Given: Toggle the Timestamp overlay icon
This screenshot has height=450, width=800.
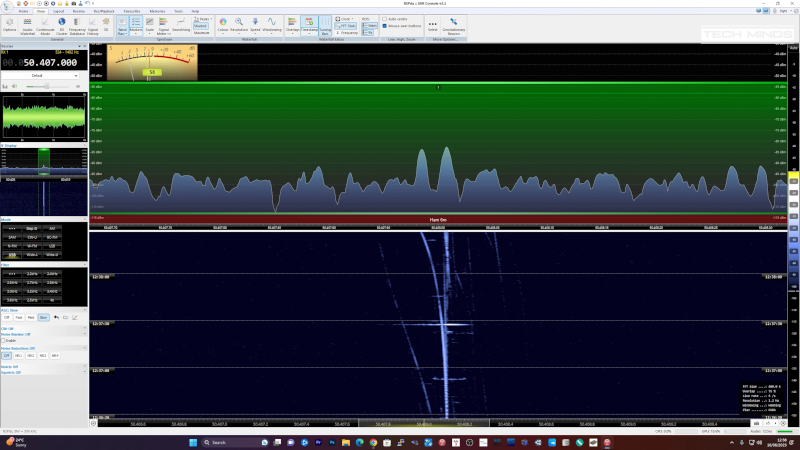Looking at the screenshot, I should coord(309,24).
